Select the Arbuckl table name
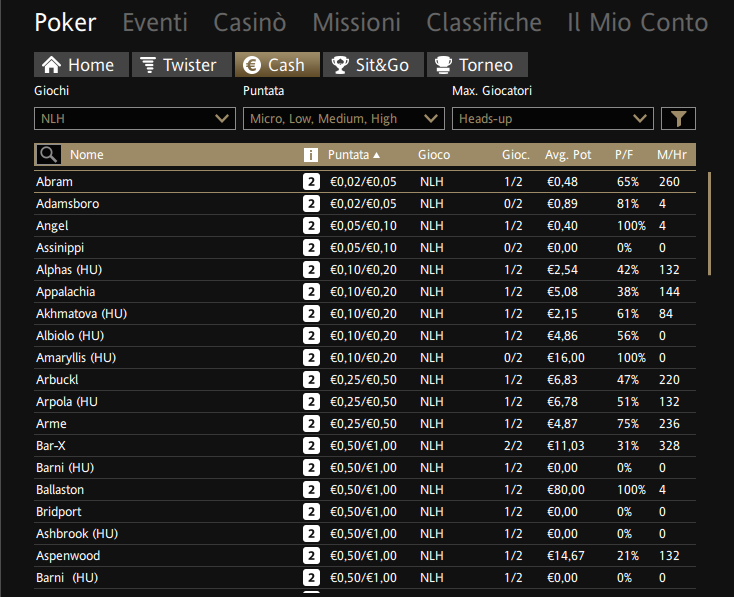Image resolution: width=734 pixels, height=597 pixels. point(57,380)
